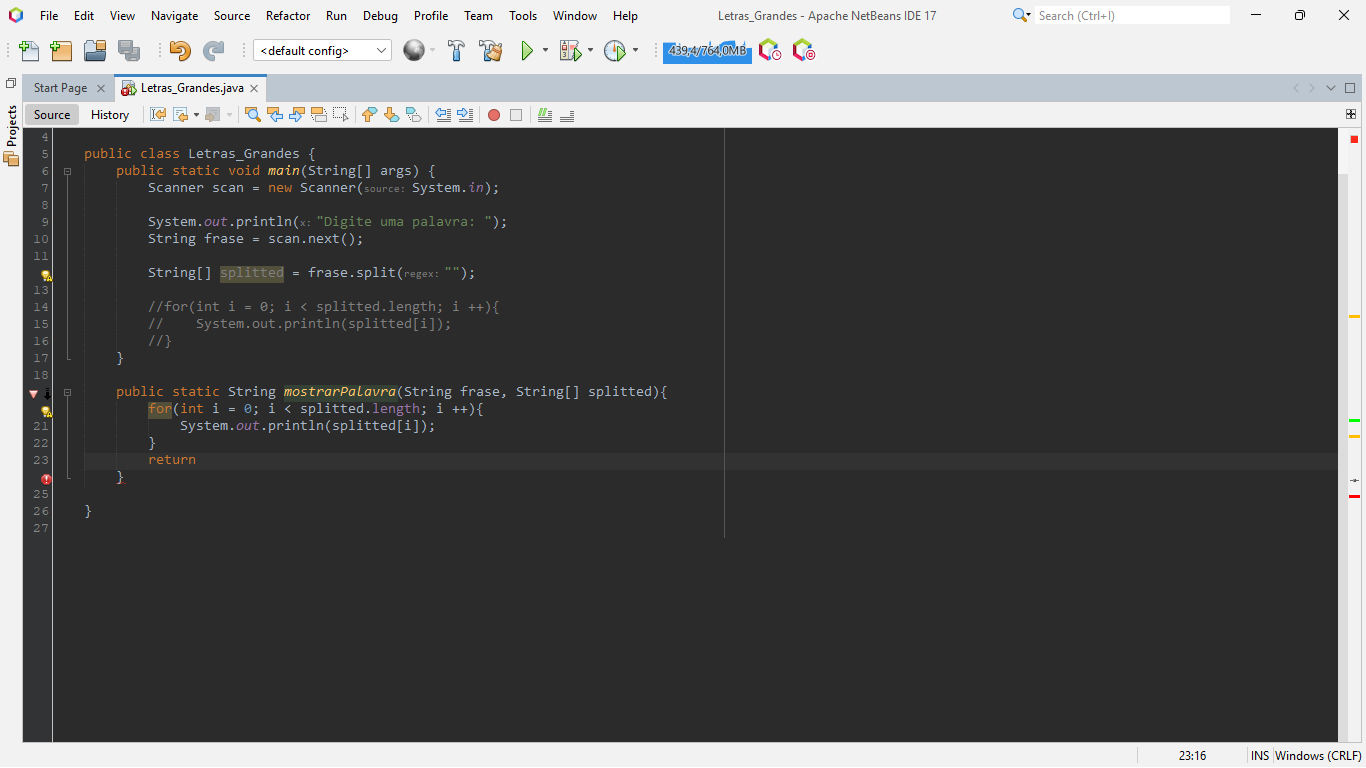
Task: Click cursor position 23:16 in status bar
Action: point(1192,755)
